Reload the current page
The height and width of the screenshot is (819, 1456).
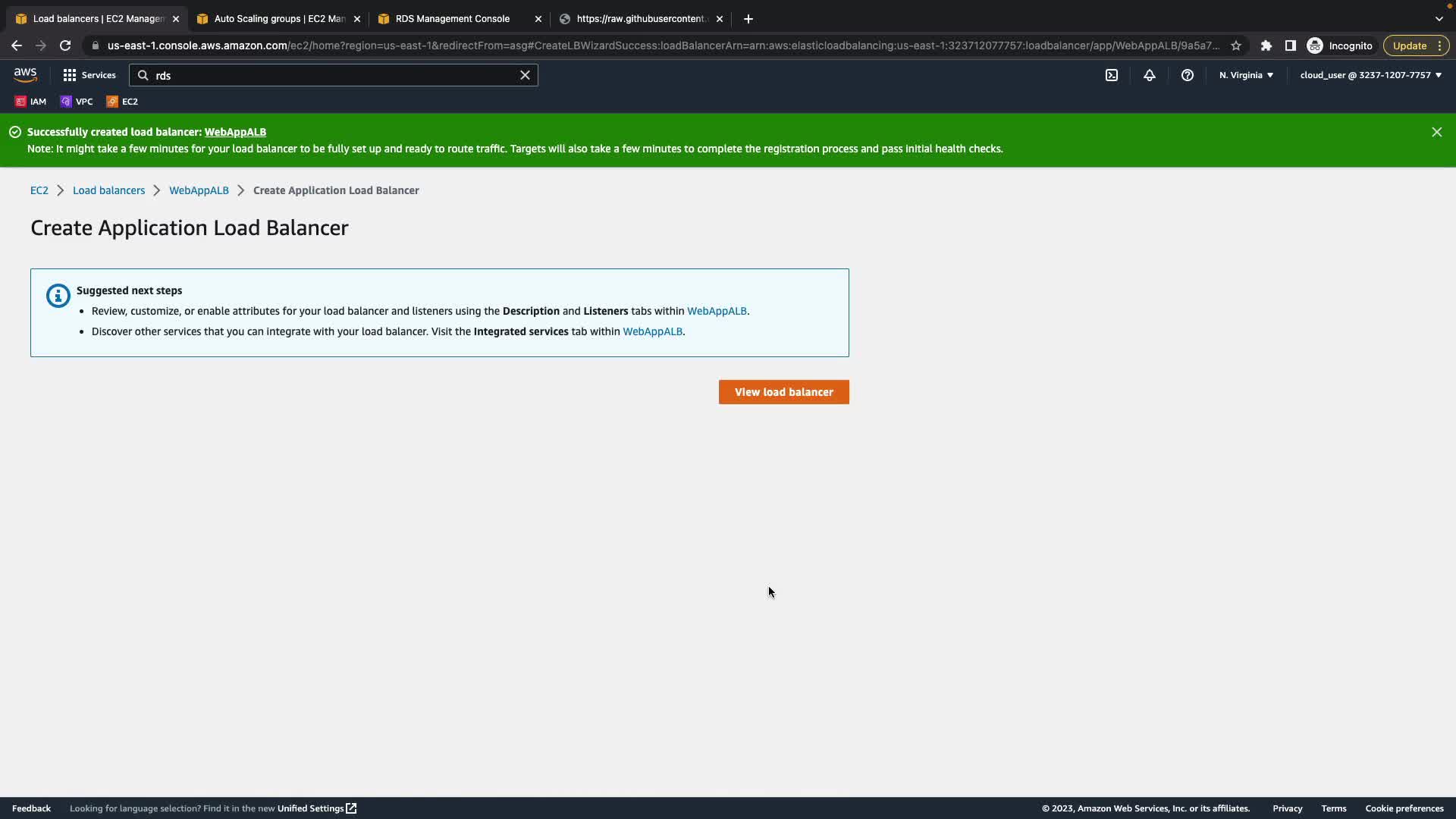pyautogui.click(x=65, y=45)
